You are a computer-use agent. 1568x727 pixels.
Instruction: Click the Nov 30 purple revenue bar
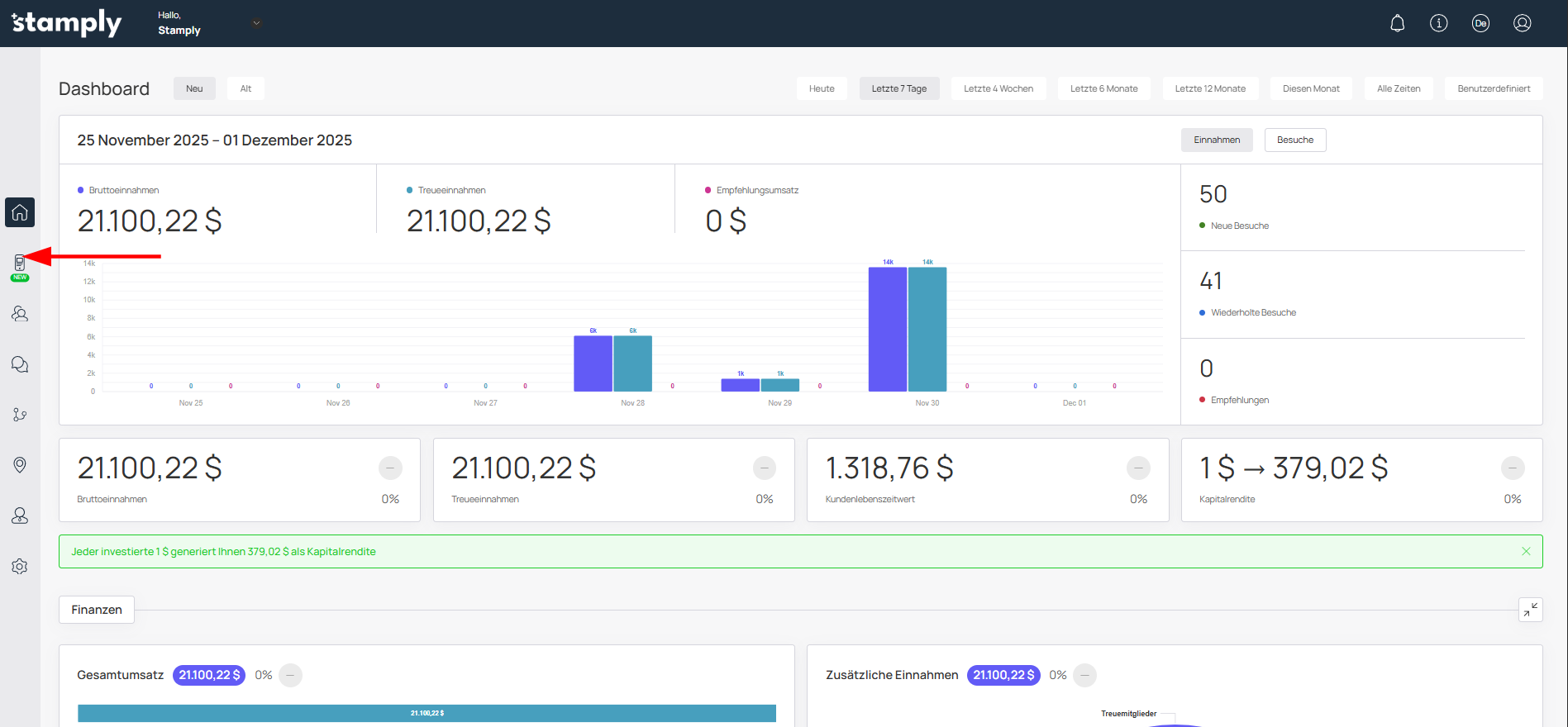[887, 329]
